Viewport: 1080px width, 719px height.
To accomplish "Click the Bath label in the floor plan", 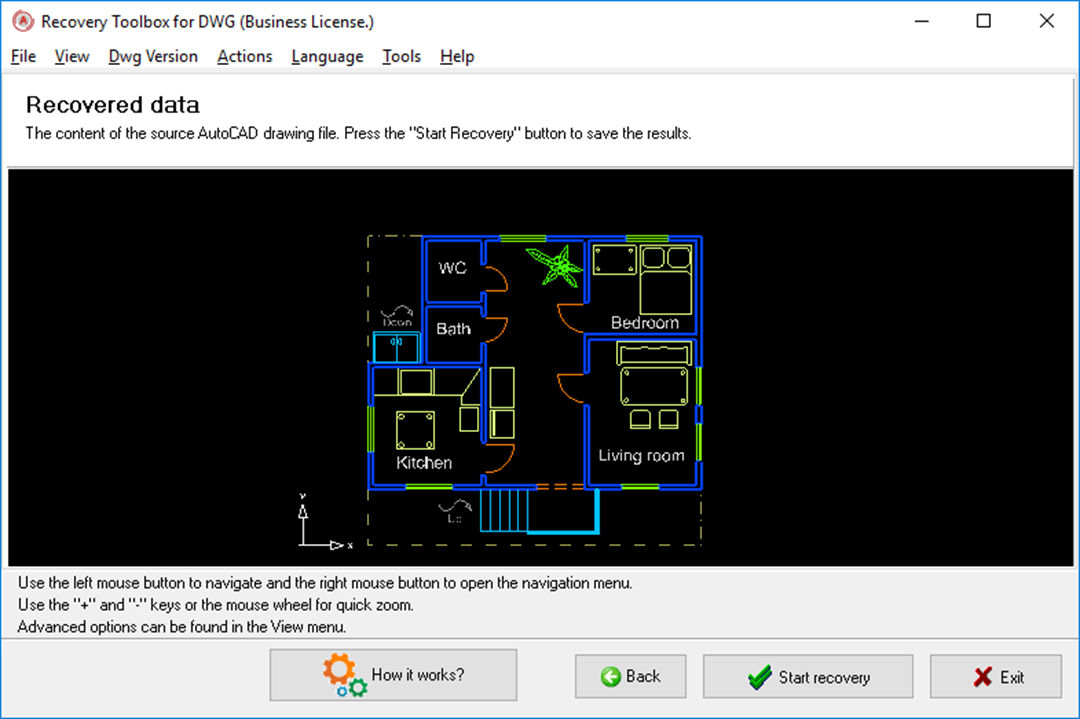I will pos(453,329).
